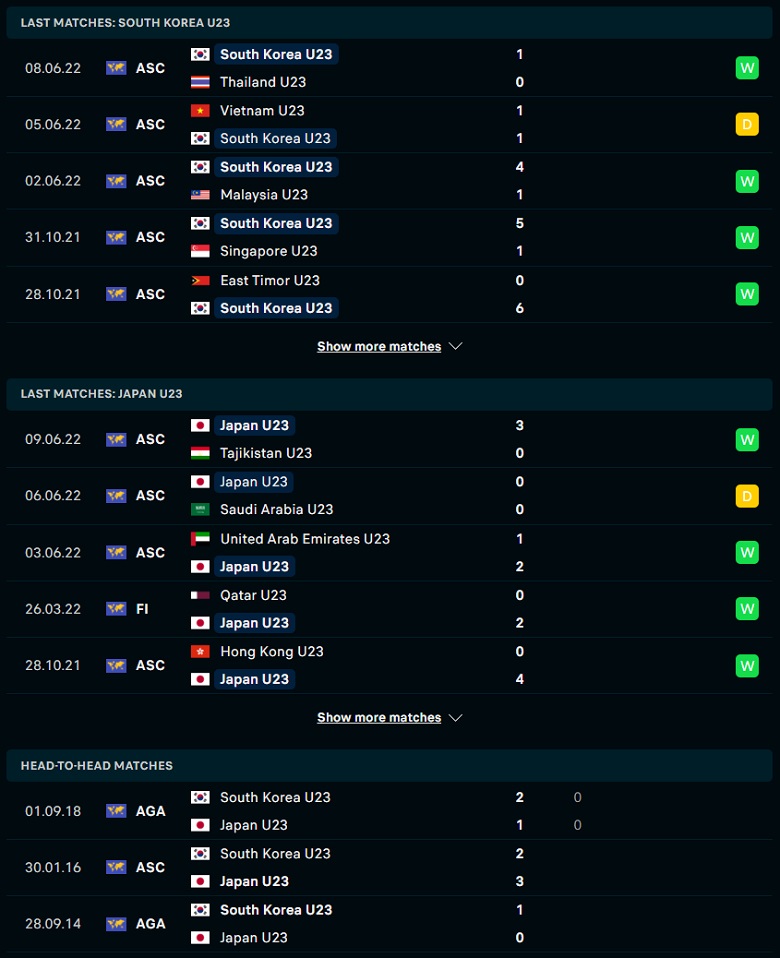Click competition icon for 26.03.22 FI match
The width and height of the screenshot is (780, 958).
point(116,609)
